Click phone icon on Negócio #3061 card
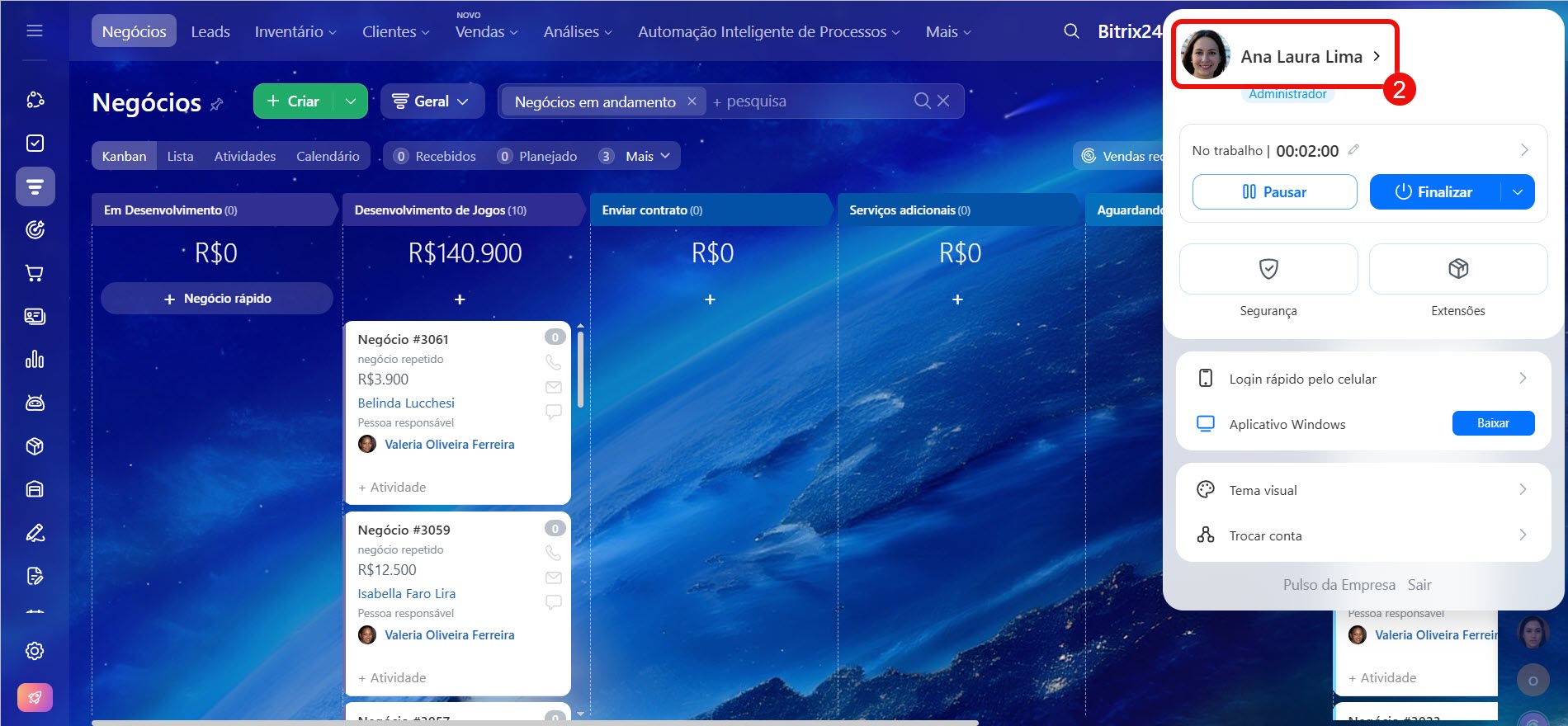1568x726 pixels. pyautogui.click(x=553, y=362)
